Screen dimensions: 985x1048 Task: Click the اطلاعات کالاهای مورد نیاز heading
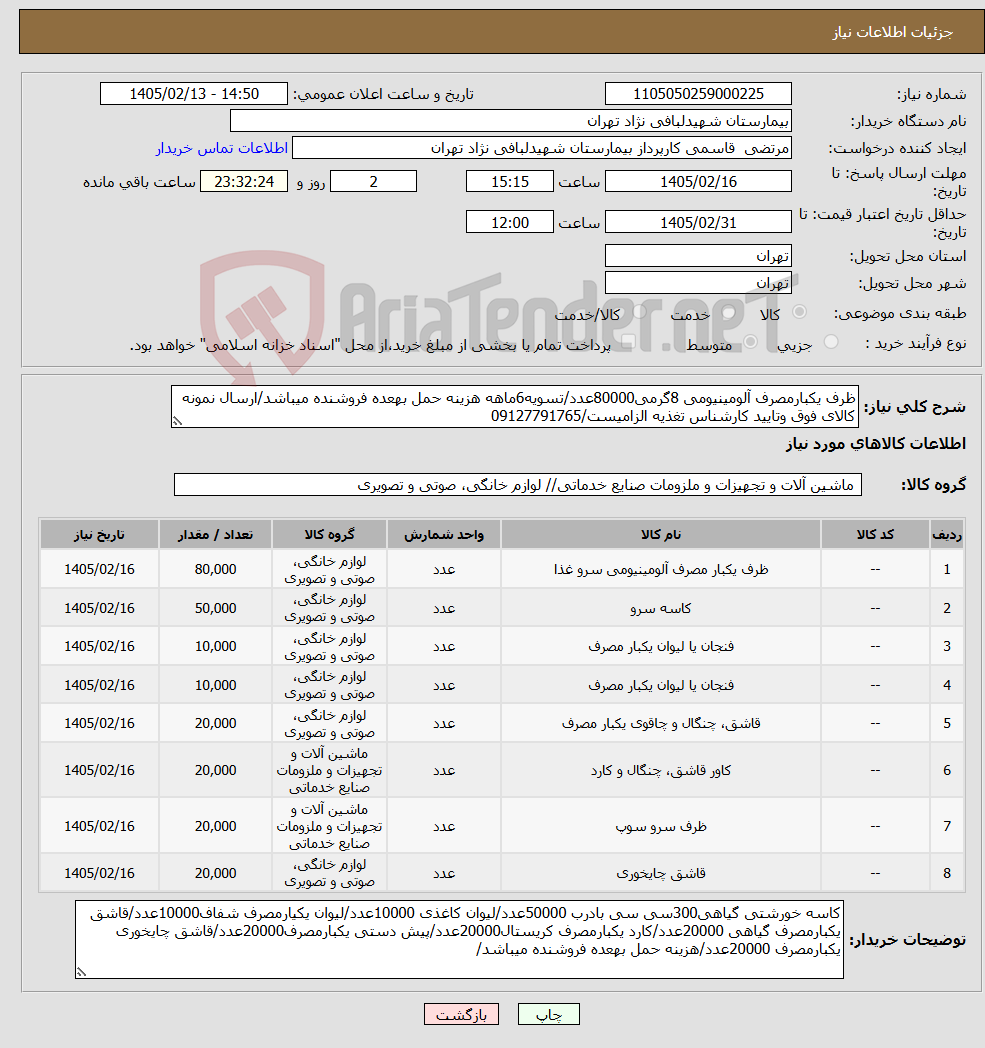(876, 444)
